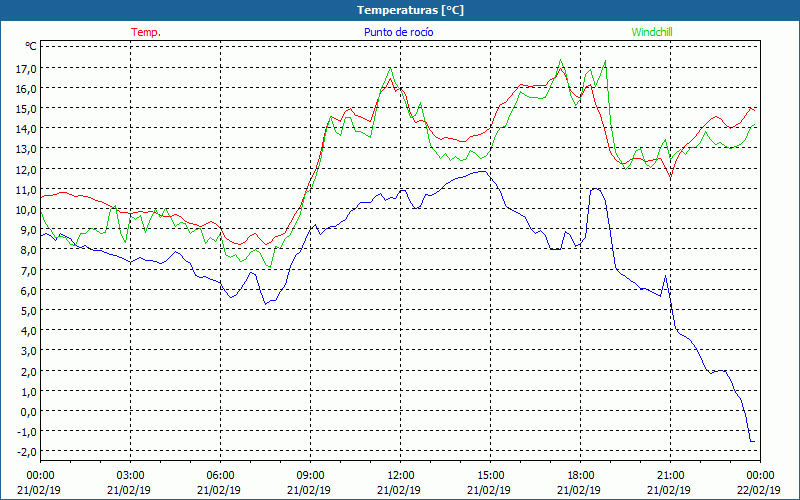Click the 1,0 y-axis label
Screen dimensions: 800x500
click(x=28, y=391)
